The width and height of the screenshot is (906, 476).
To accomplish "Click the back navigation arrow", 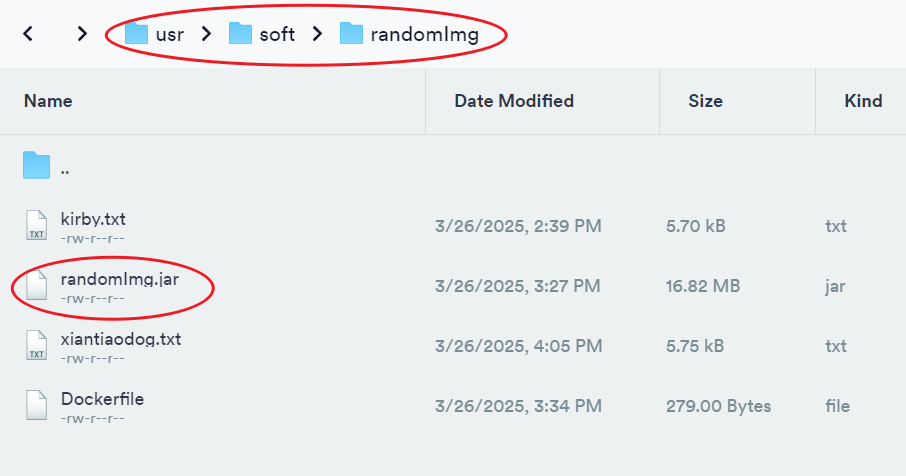I will point(28,34).
